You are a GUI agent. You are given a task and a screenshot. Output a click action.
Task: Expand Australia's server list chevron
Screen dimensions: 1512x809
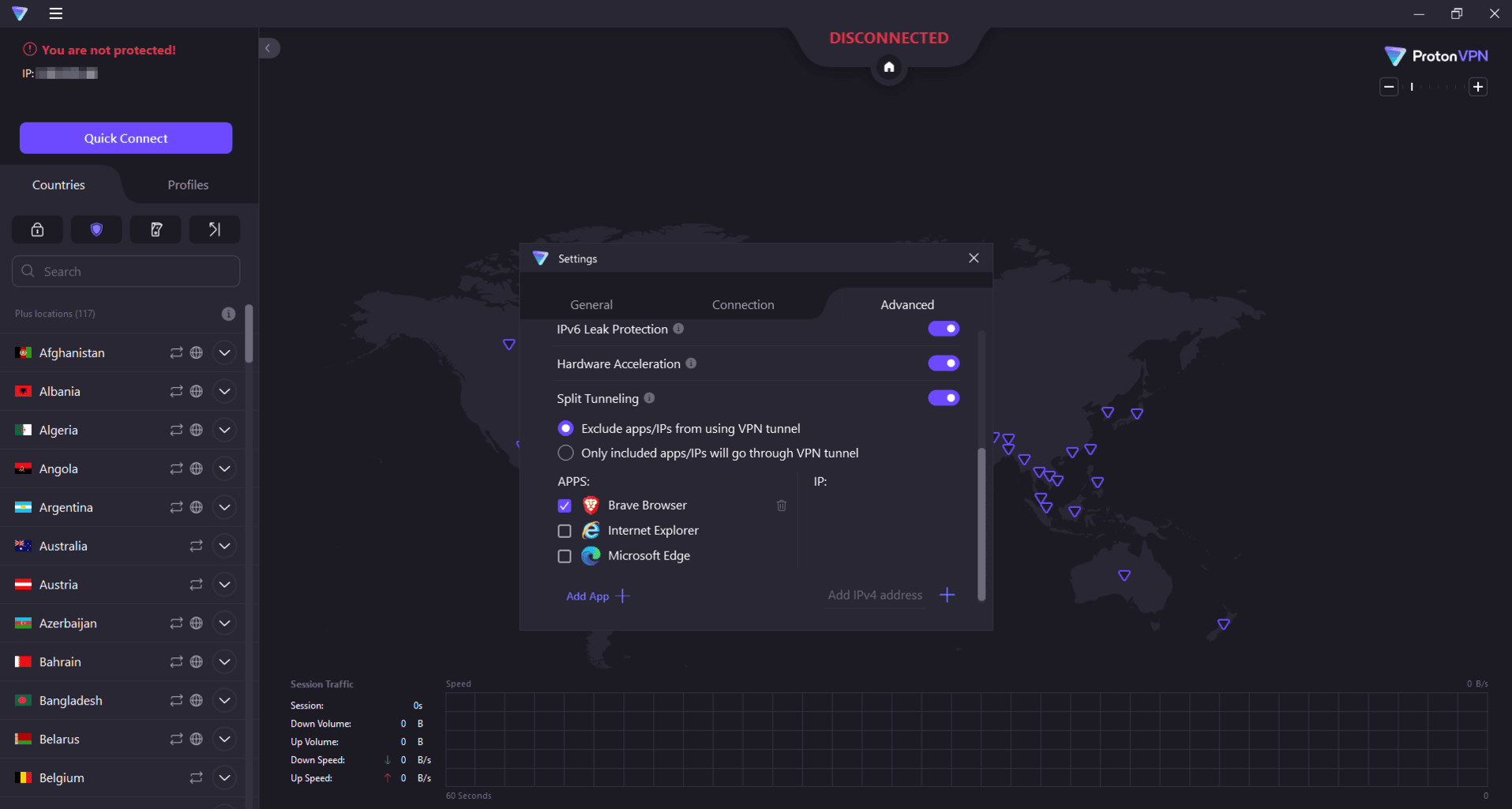coord(225,546)
